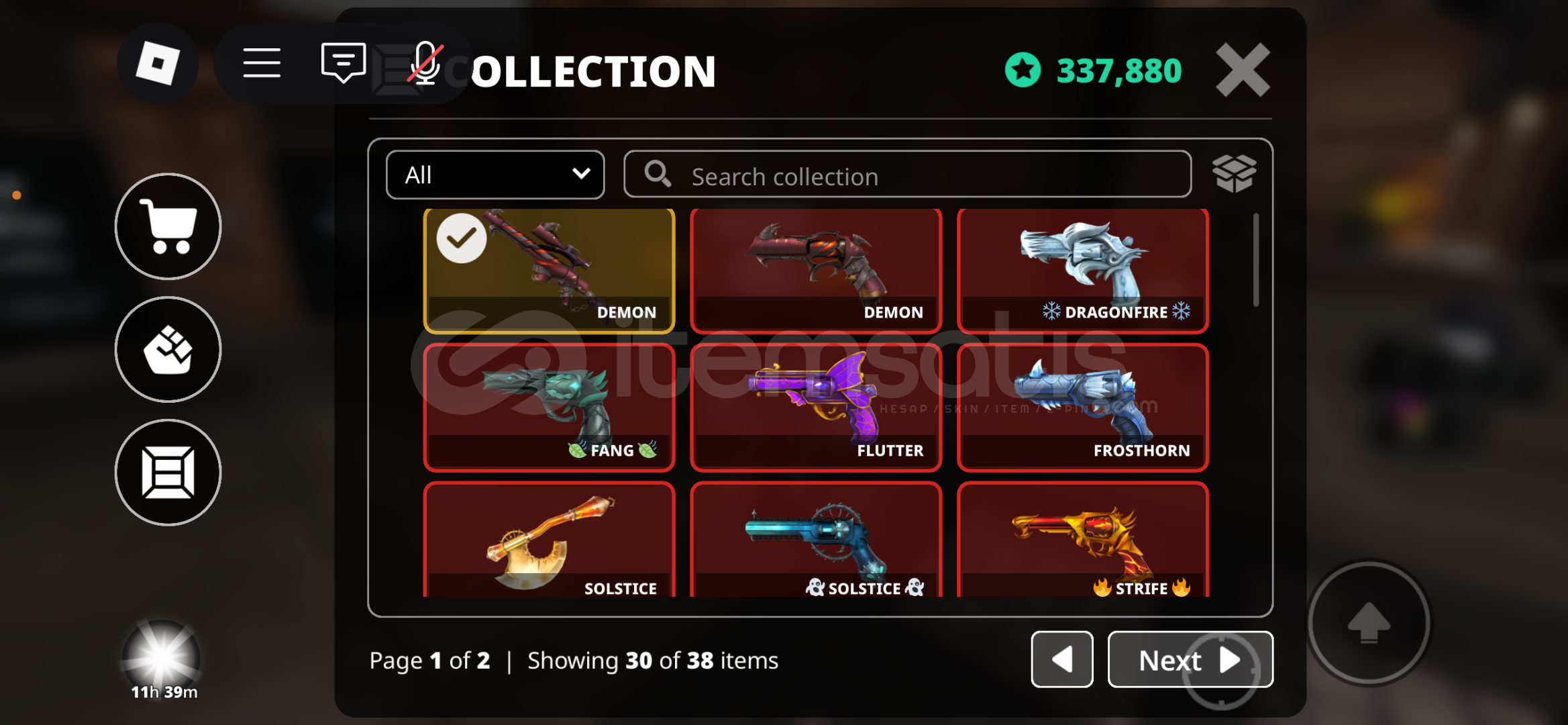Go to the Next page
The height and width of the screenshot is (725, 1568).
pos(1190,660)
